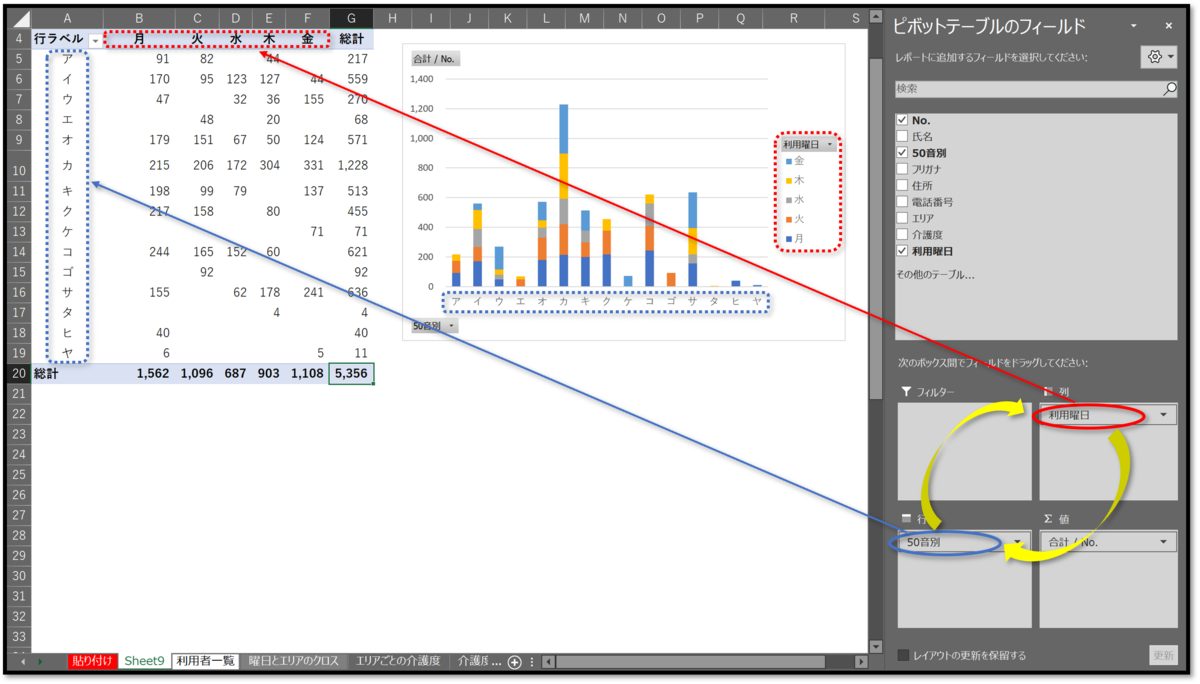Switch to the Sheet9 tab

[x=144, y=661]
